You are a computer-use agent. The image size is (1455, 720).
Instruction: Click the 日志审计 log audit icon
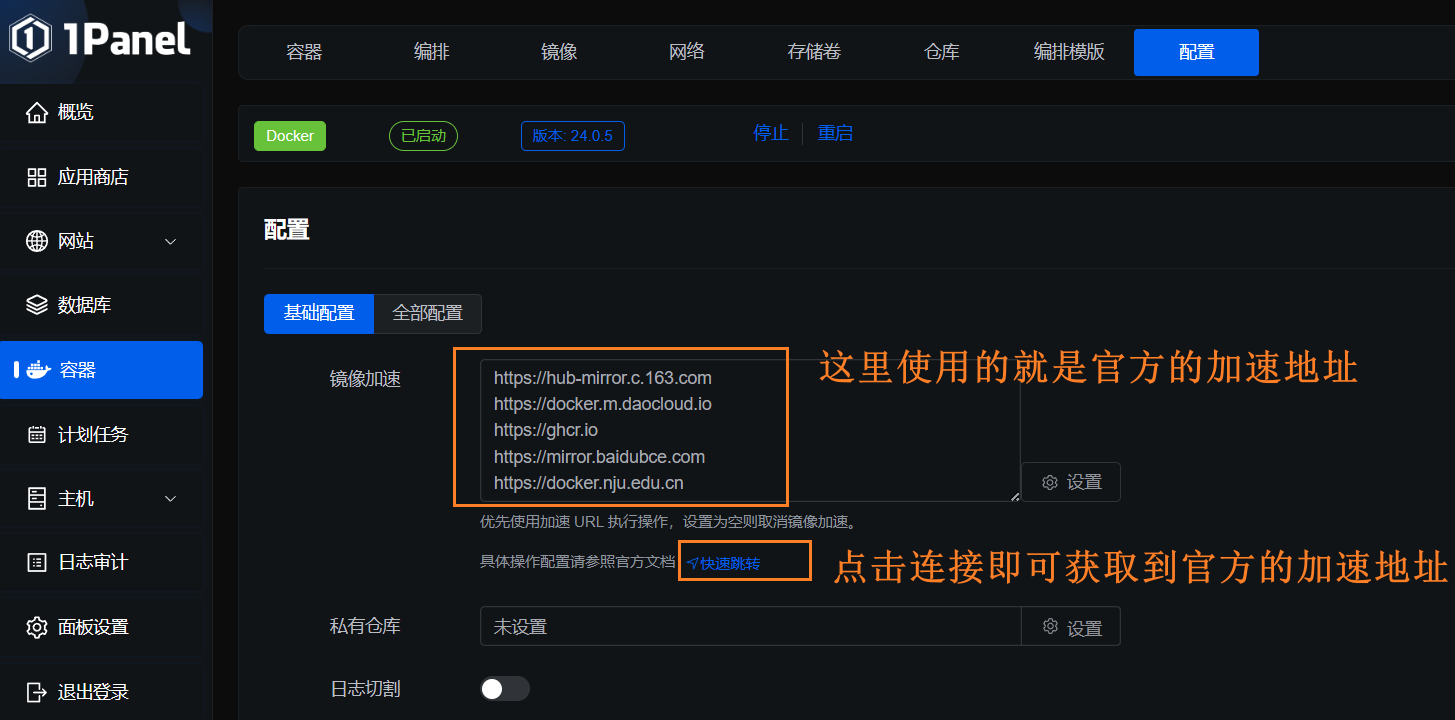click(x=36, y=562)
